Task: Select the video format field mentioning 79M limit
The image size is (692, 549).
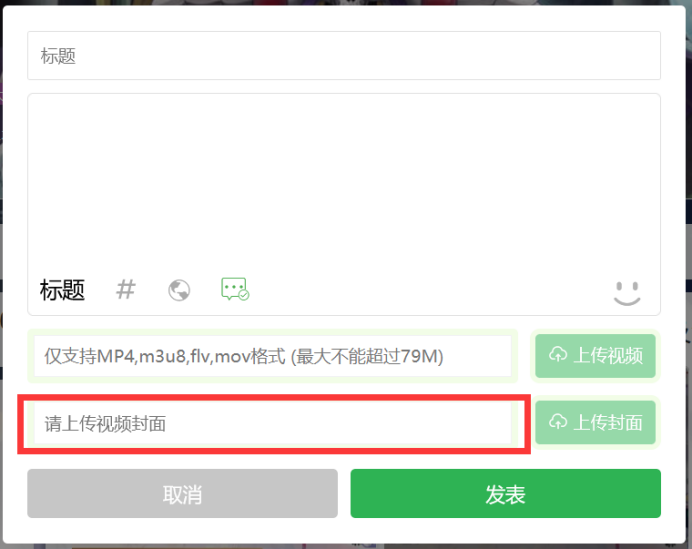Action: pos(273,356)
